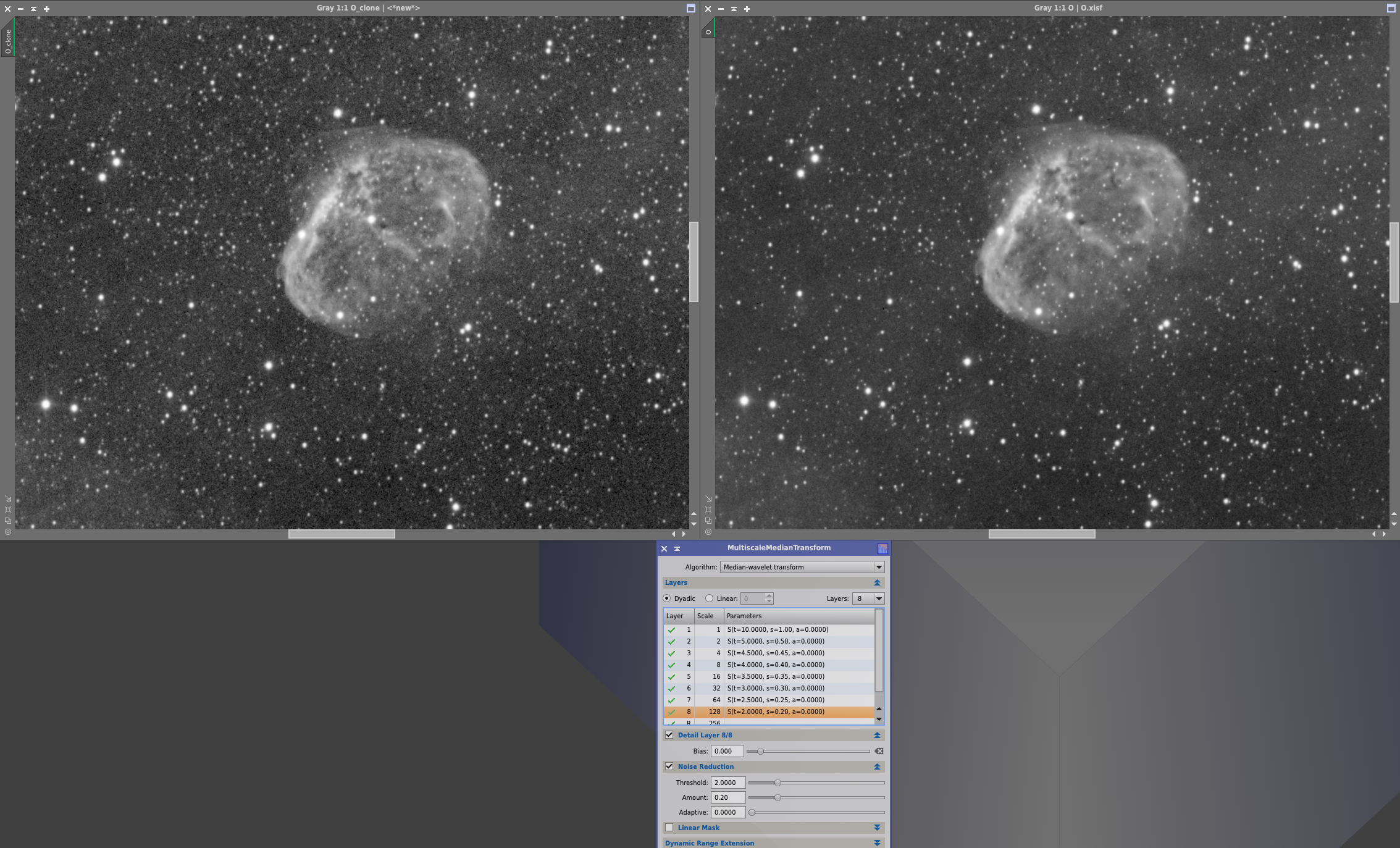The image size is (1400, 848).
Task: Click the MultiscaleMedianTransform process icon in title bar
Action: click(882, 548)
